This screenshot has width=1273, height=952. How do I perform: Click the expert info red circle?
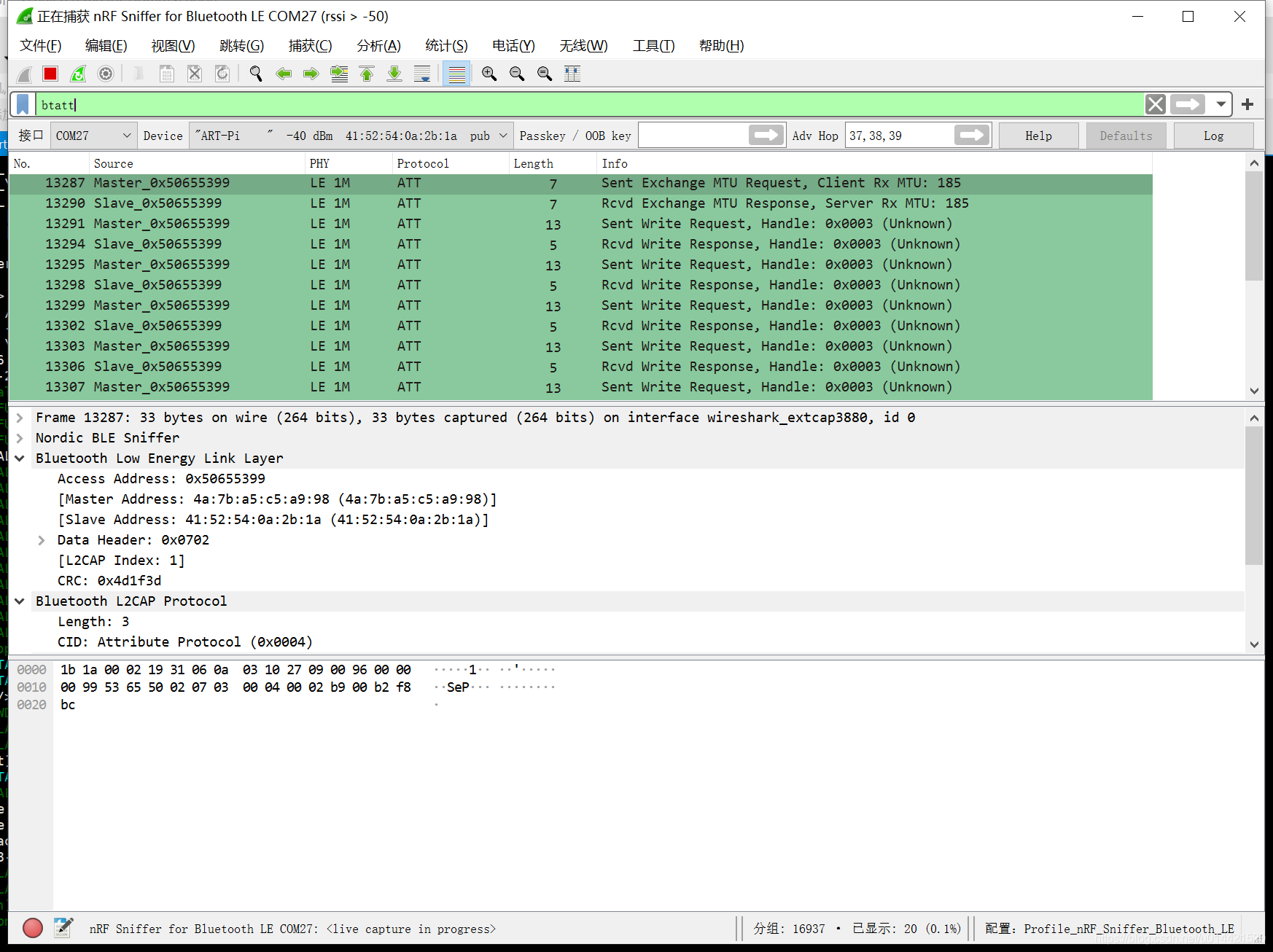[33, 928]
